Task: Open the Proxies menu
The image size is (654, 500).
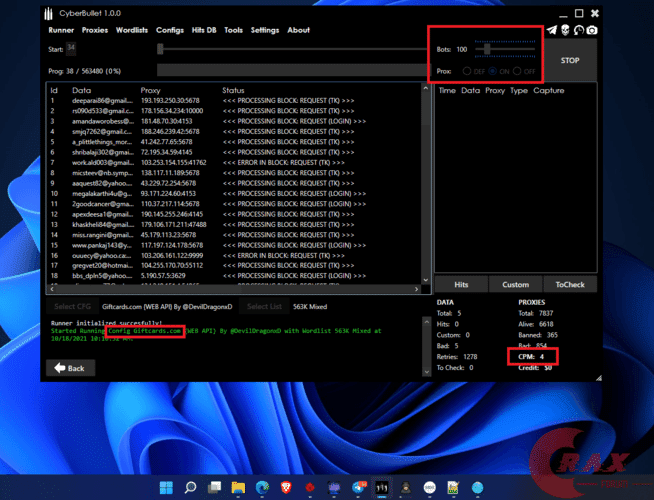Action: coord(95,30)
